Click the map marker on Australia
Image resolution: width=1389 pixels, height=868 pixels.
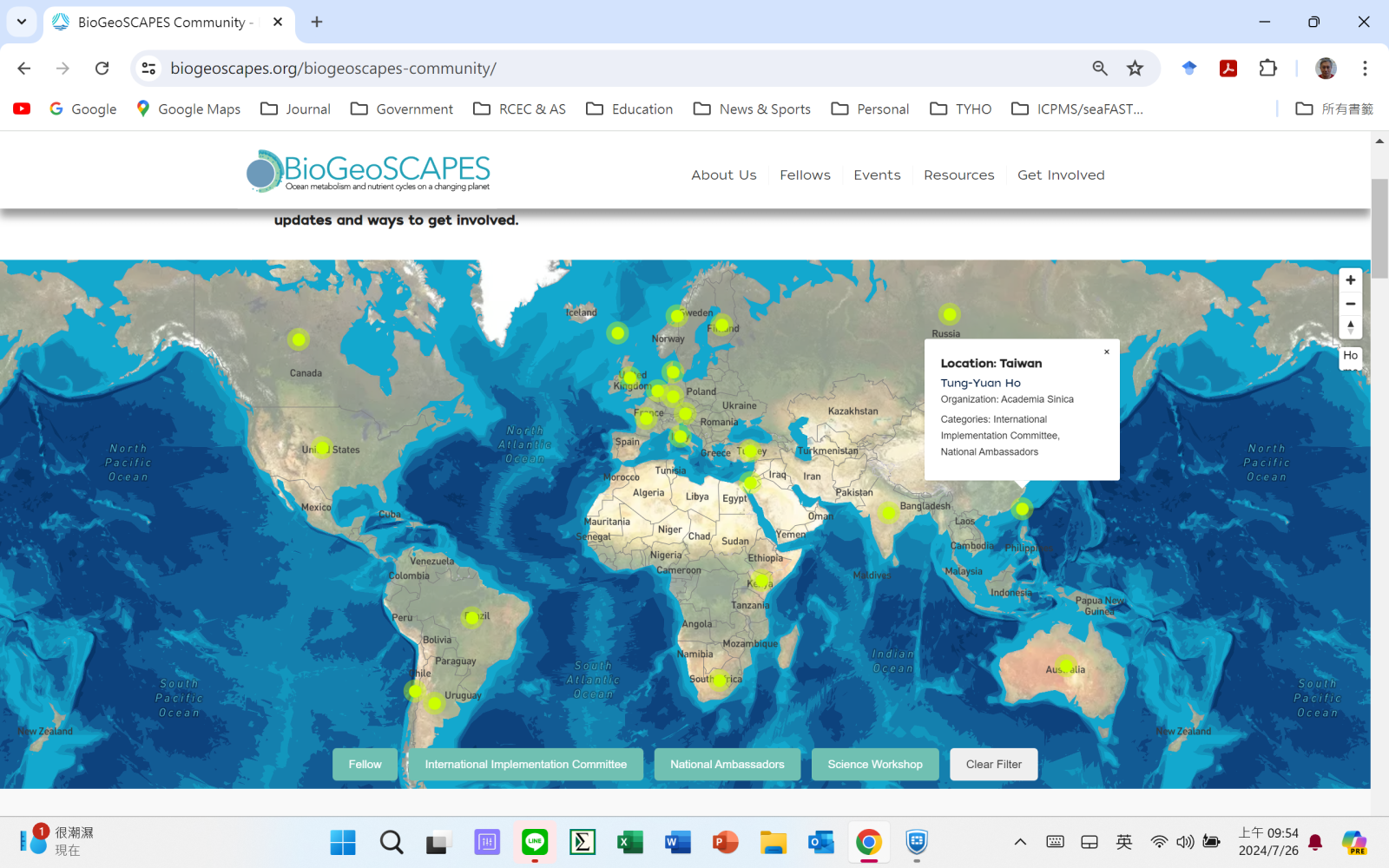(x=1066, y=666)
